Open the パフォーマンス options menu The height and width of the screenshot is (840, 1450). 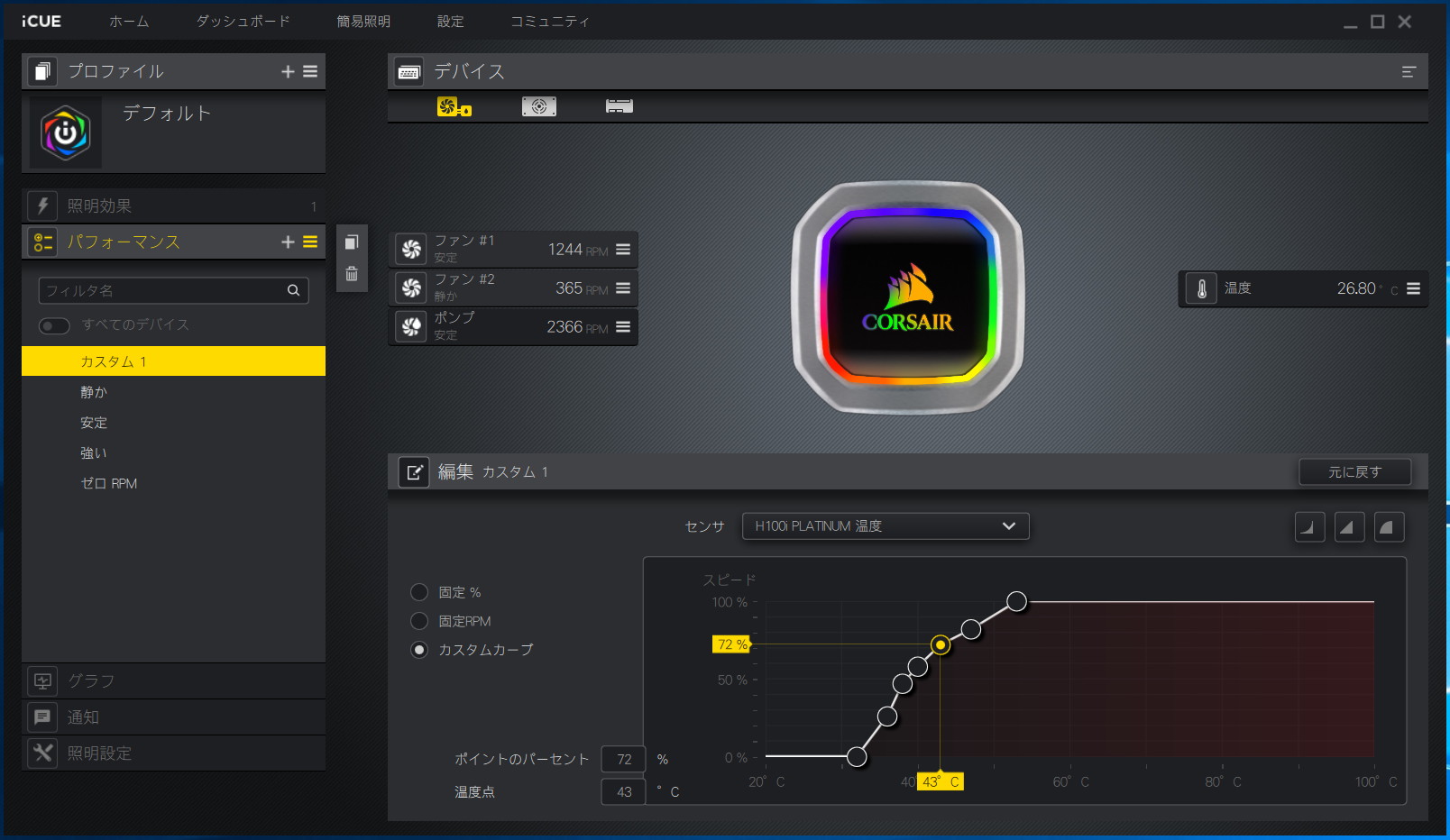(310, 242)
